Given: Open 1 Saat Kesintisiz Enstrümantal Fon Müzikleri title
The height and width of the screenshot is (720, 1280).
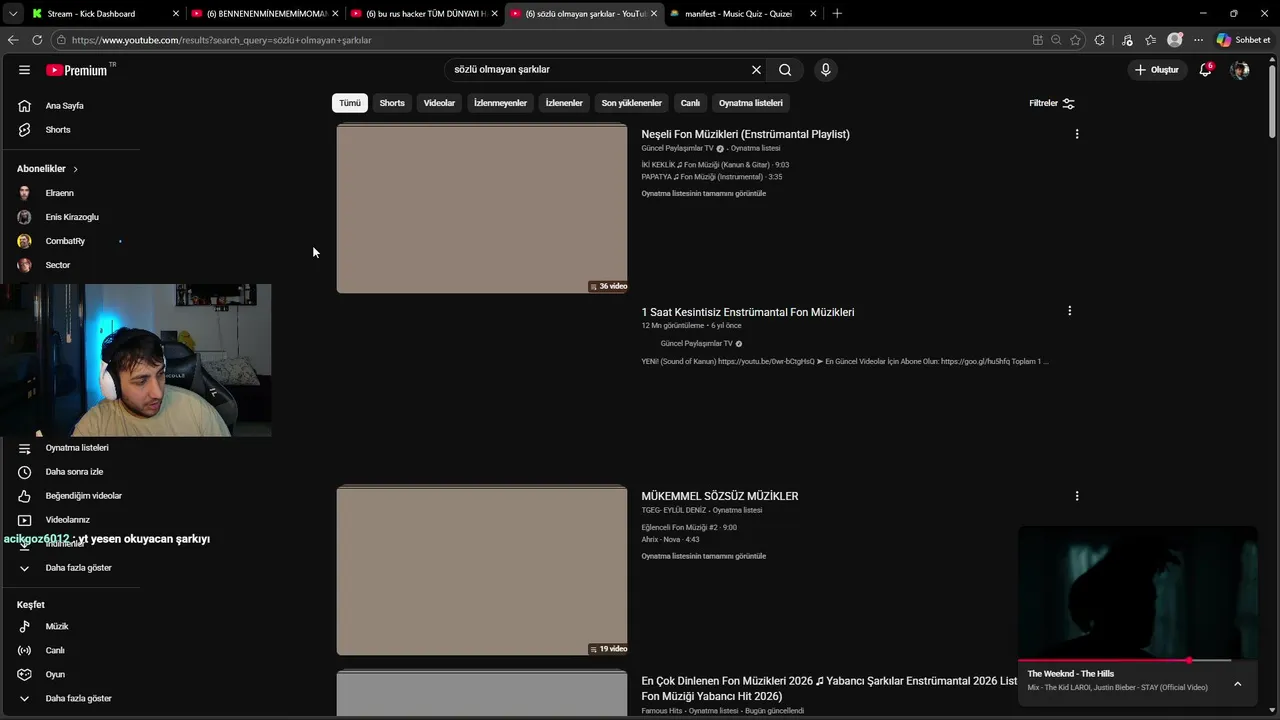Looking at the screenshot, I should [x=748, y=312].
